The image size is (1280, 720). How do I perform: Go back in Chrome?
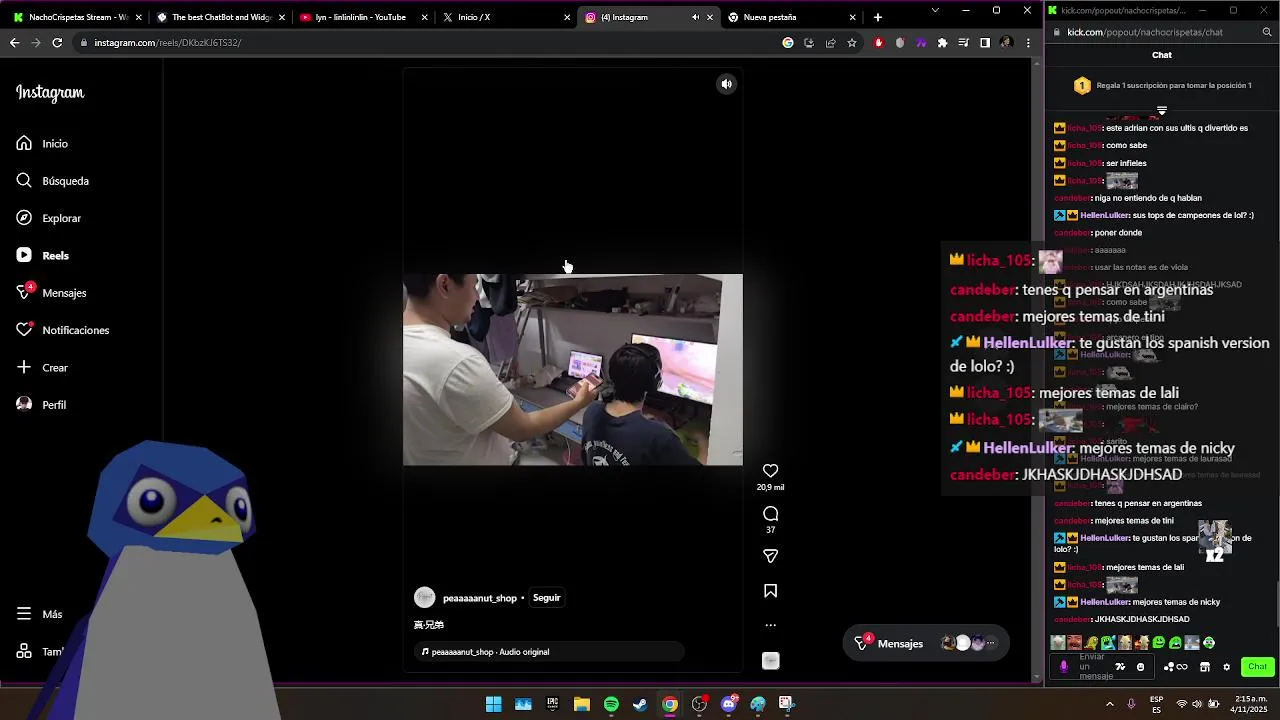point(14,43)
